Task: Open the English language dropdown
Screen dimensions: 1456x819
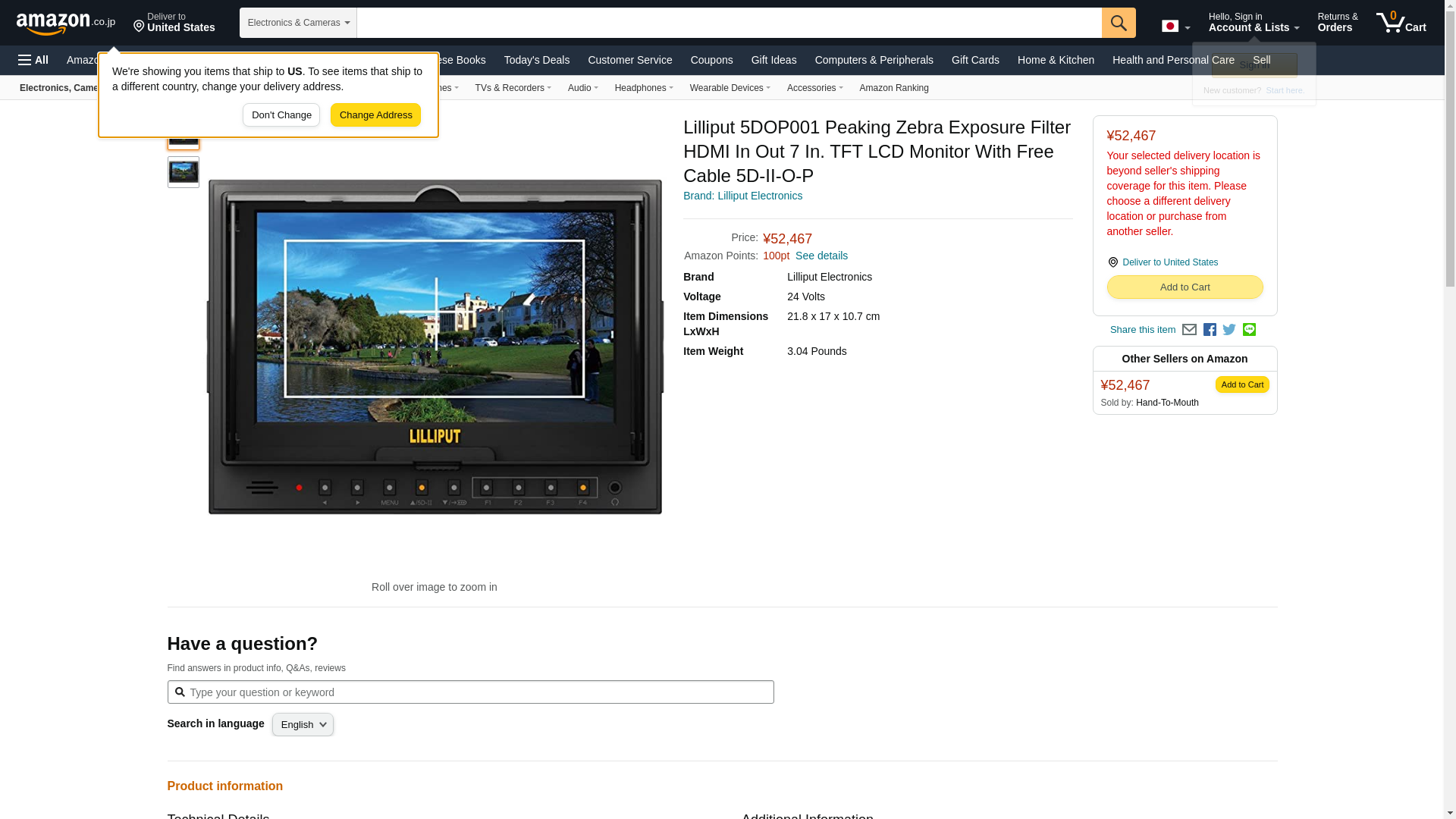Action: pos(303,725)
